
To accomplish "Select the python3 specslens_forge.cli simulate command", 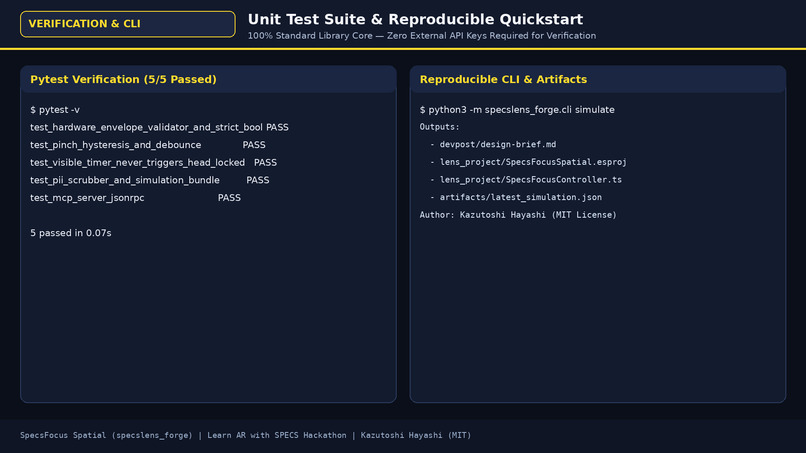I will [517, 110].
